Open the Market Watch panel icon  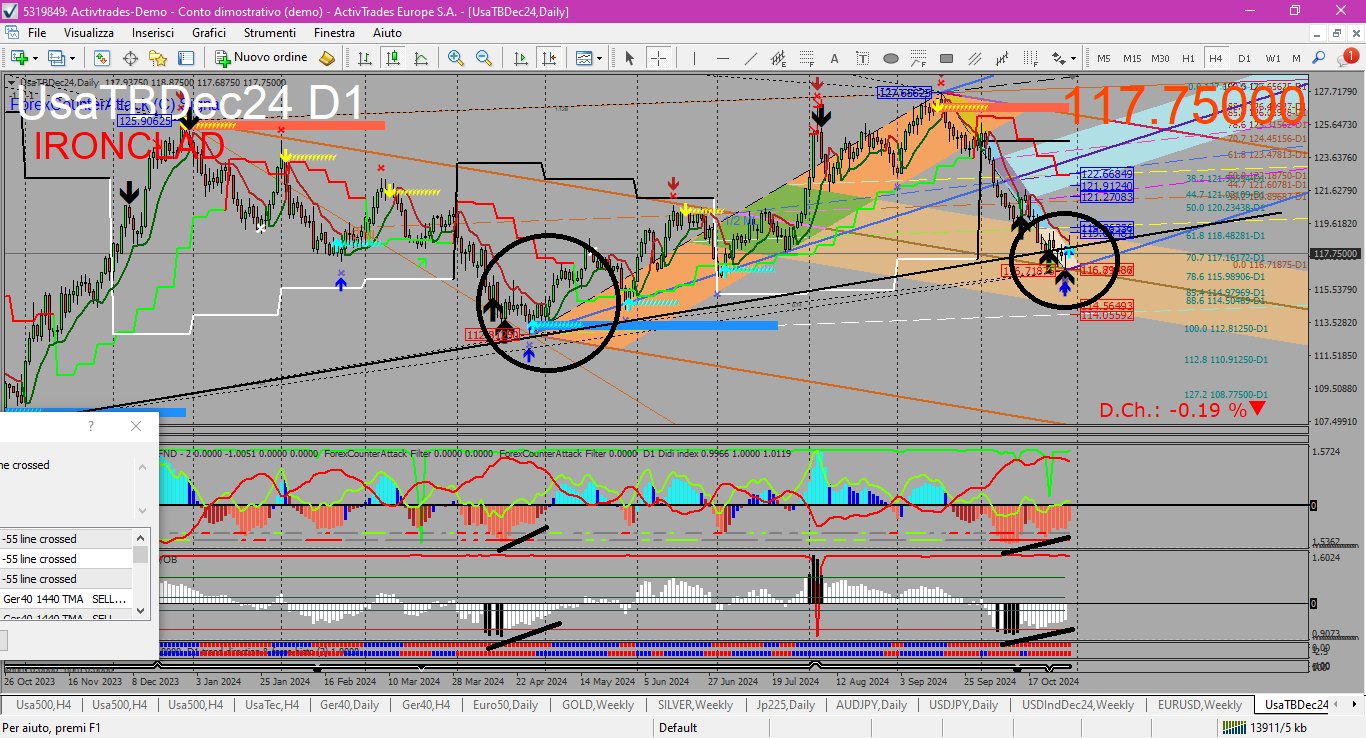click(x=102, y=58)
